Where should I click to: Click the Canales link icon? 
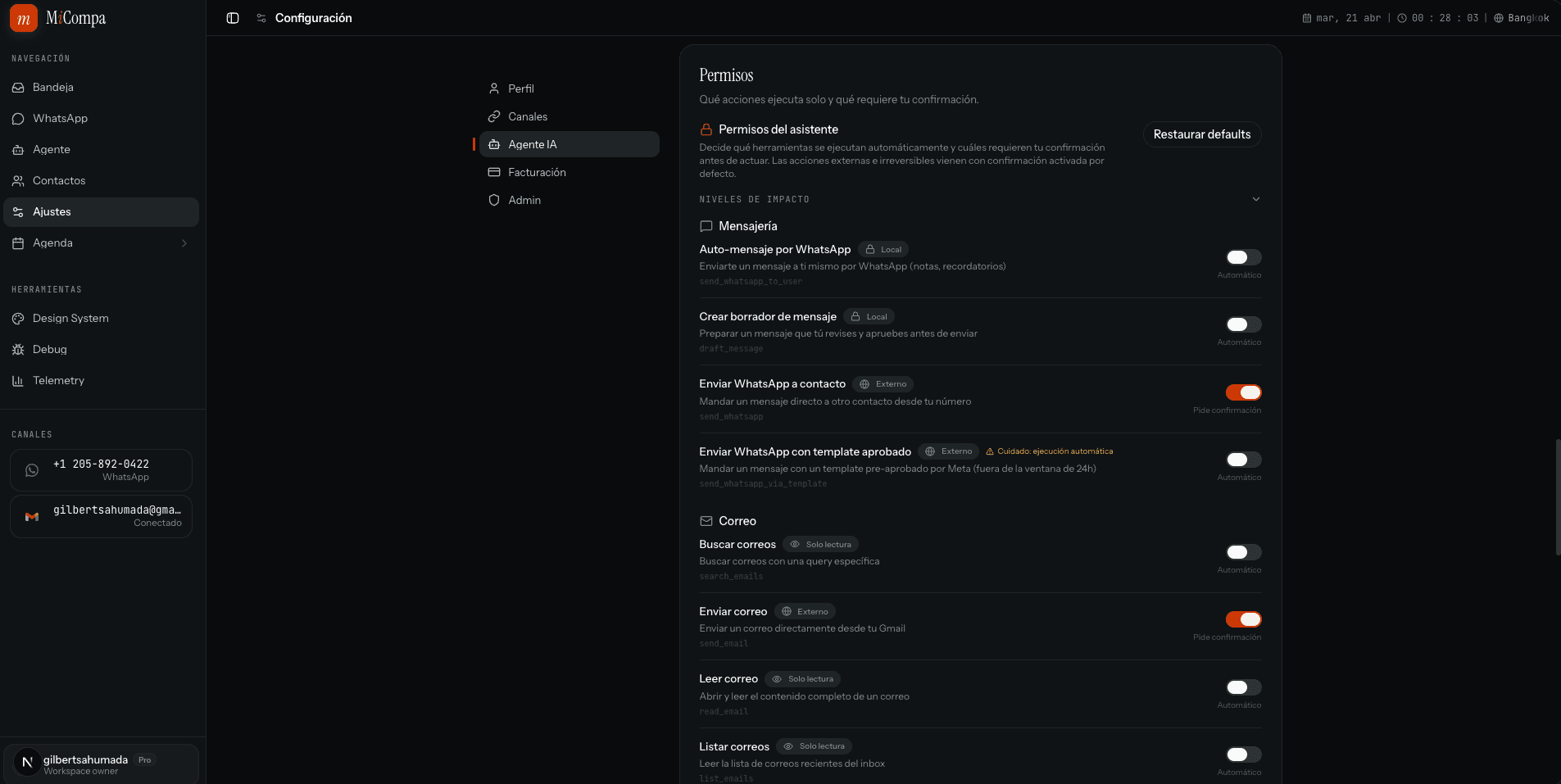coord(494,116)
